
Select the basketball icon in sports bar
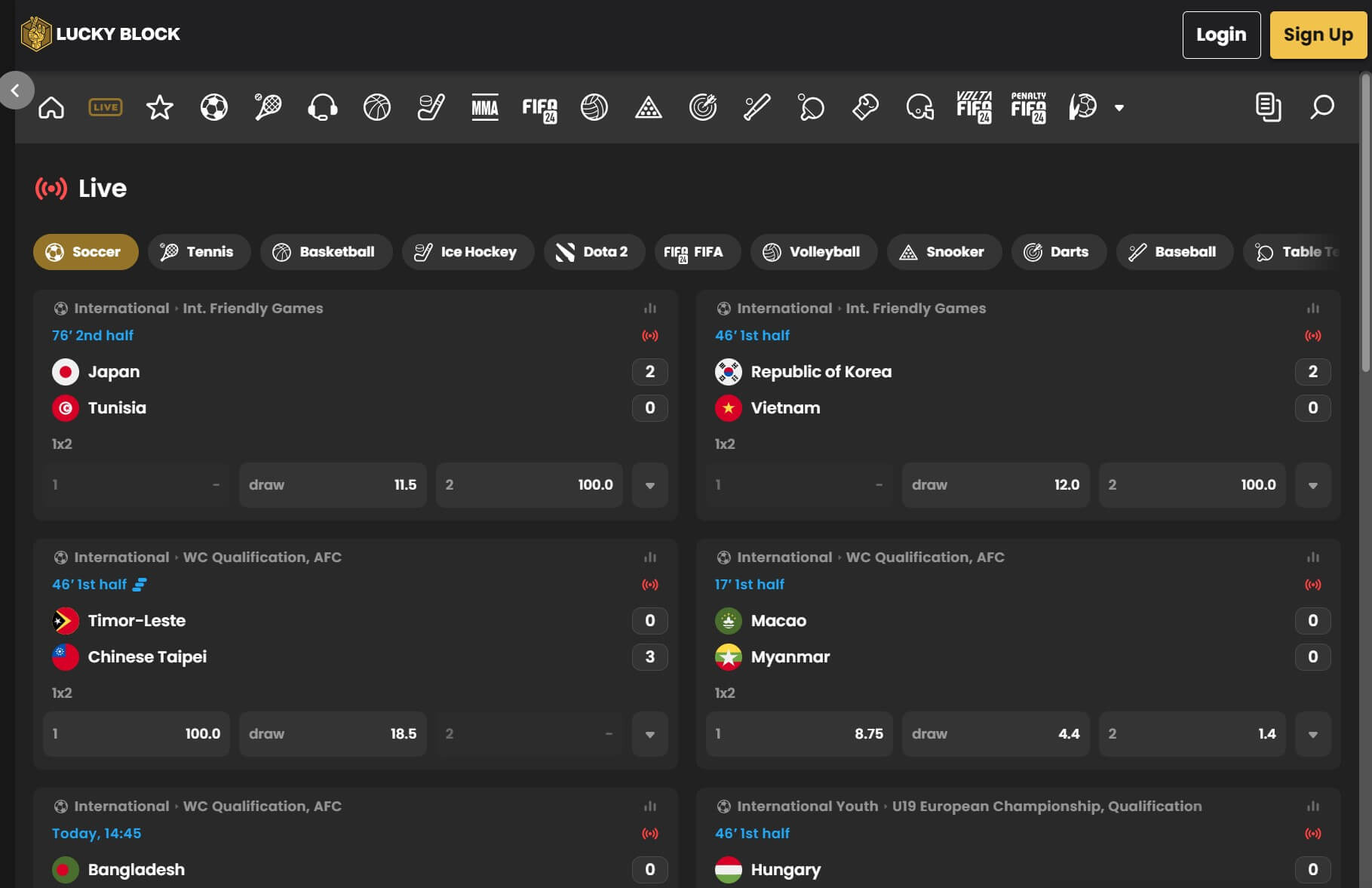(x=377, y=107)
